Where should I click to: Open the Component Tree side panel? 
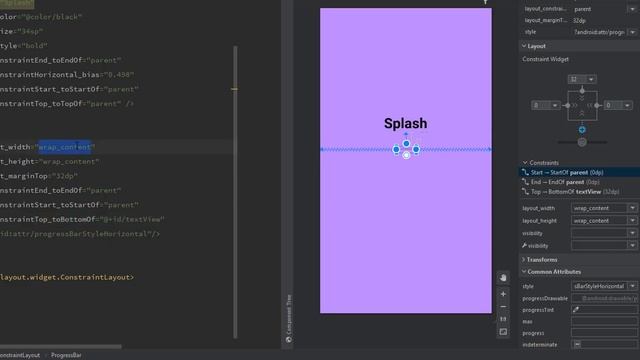(289, 318)
